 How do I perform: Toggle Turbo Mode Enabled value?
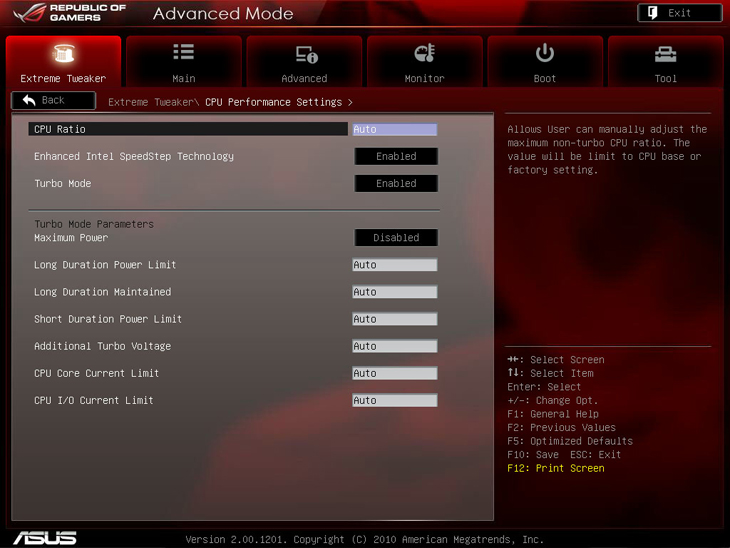[x=396, y=184]
